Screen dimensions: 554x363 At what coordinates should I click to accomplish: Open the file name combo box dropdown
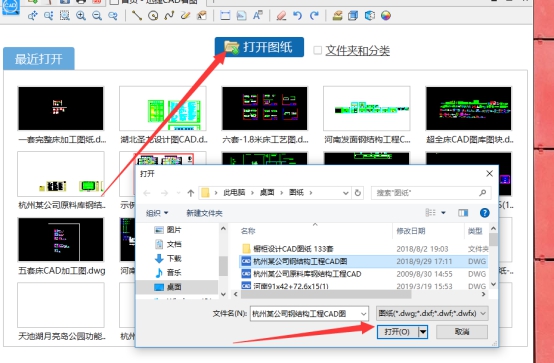[363, 314]
